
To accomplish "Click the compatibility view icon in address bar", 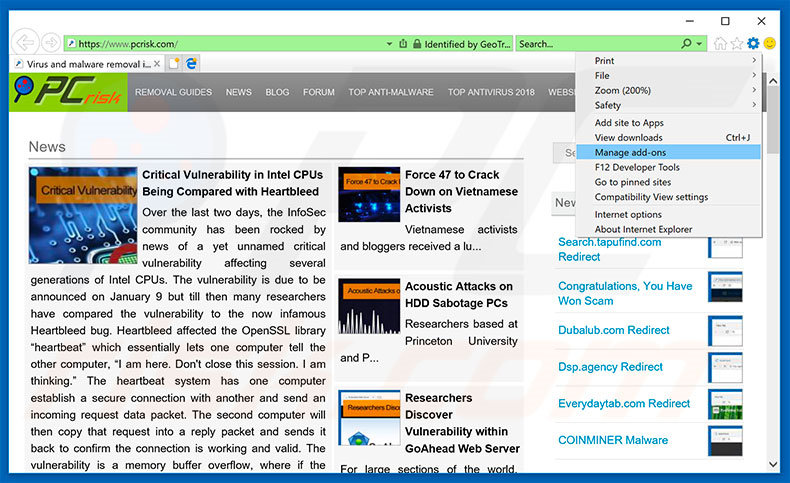I will tap(403, 44).
